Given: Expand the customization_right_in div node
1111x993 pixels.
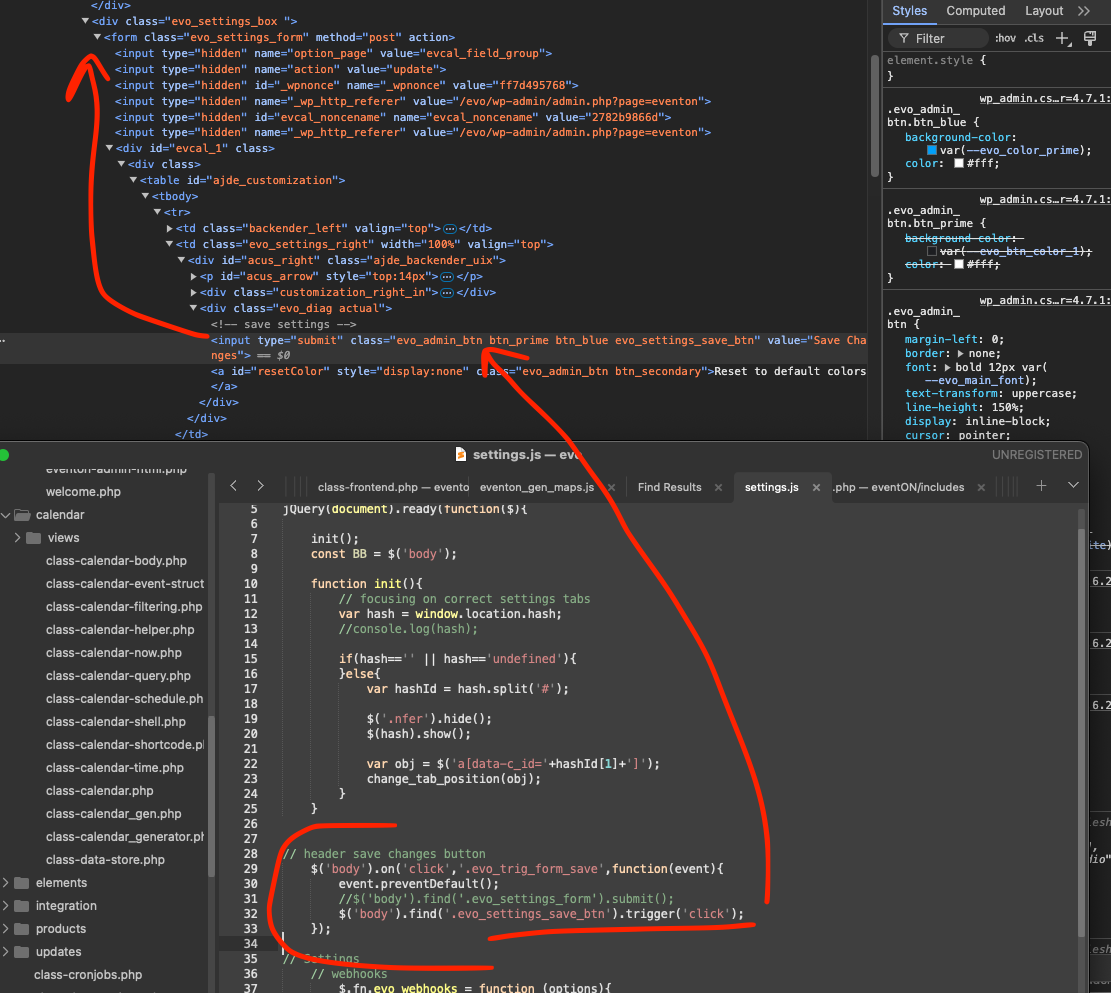Looking at the screenshot, I should point(193,292).
